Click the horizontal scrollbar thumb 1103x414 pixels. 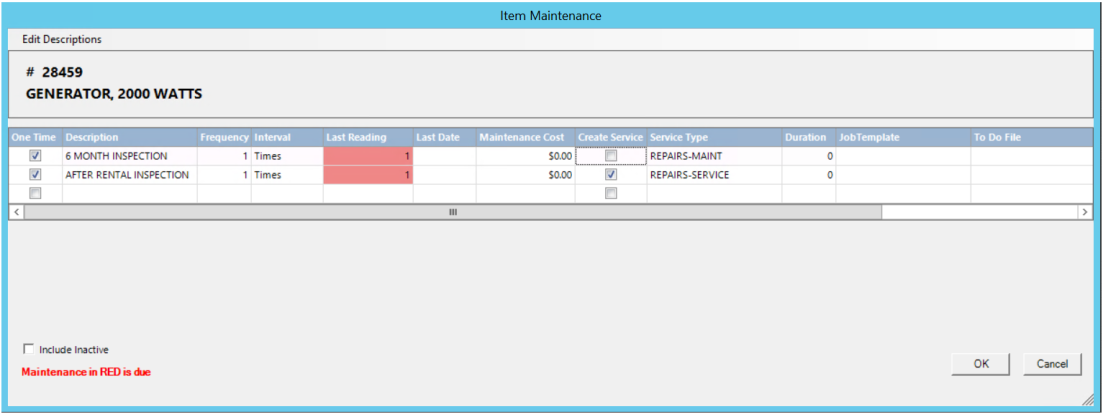[452, 212]
